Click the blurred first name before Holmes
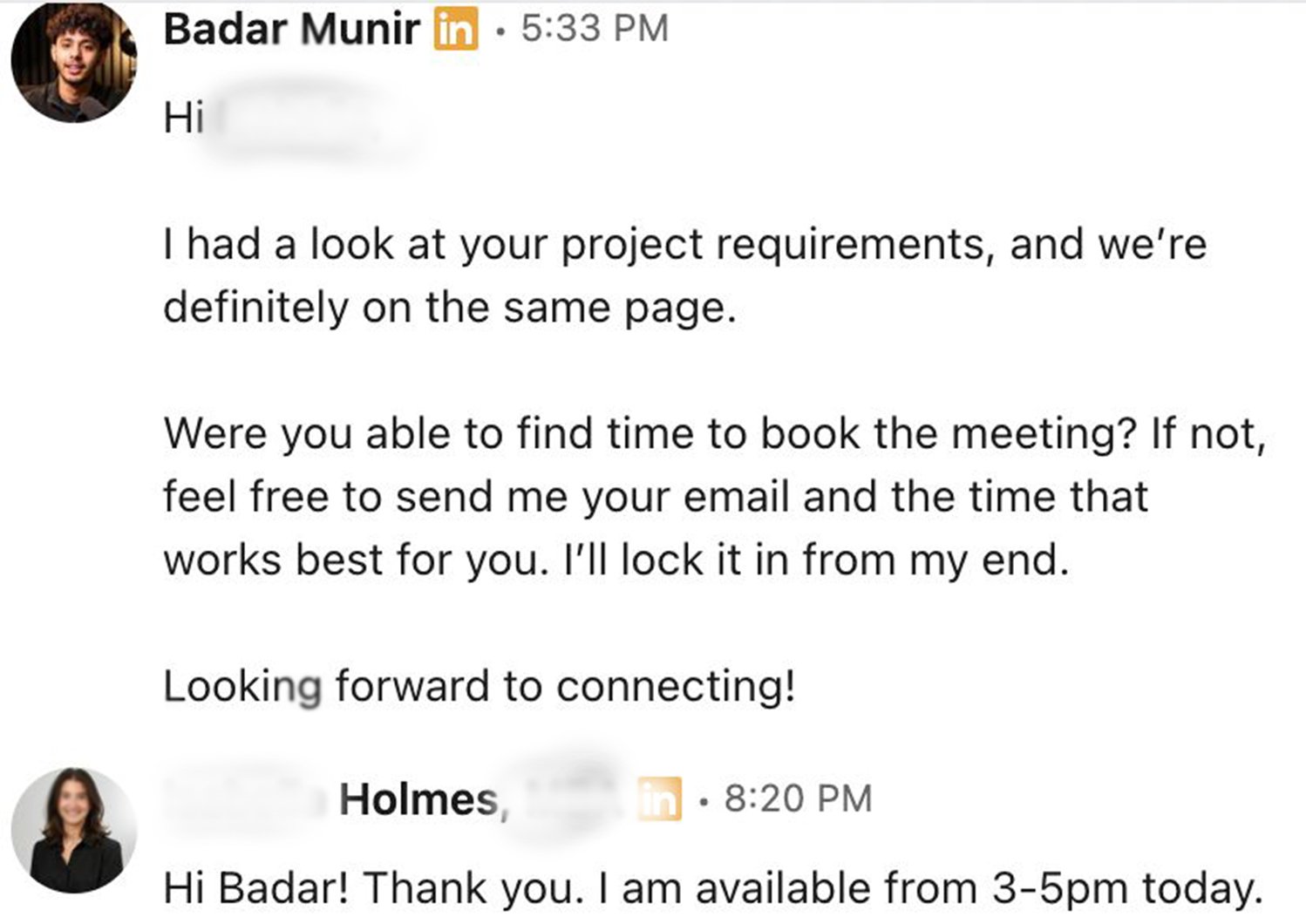 (248, 798)
